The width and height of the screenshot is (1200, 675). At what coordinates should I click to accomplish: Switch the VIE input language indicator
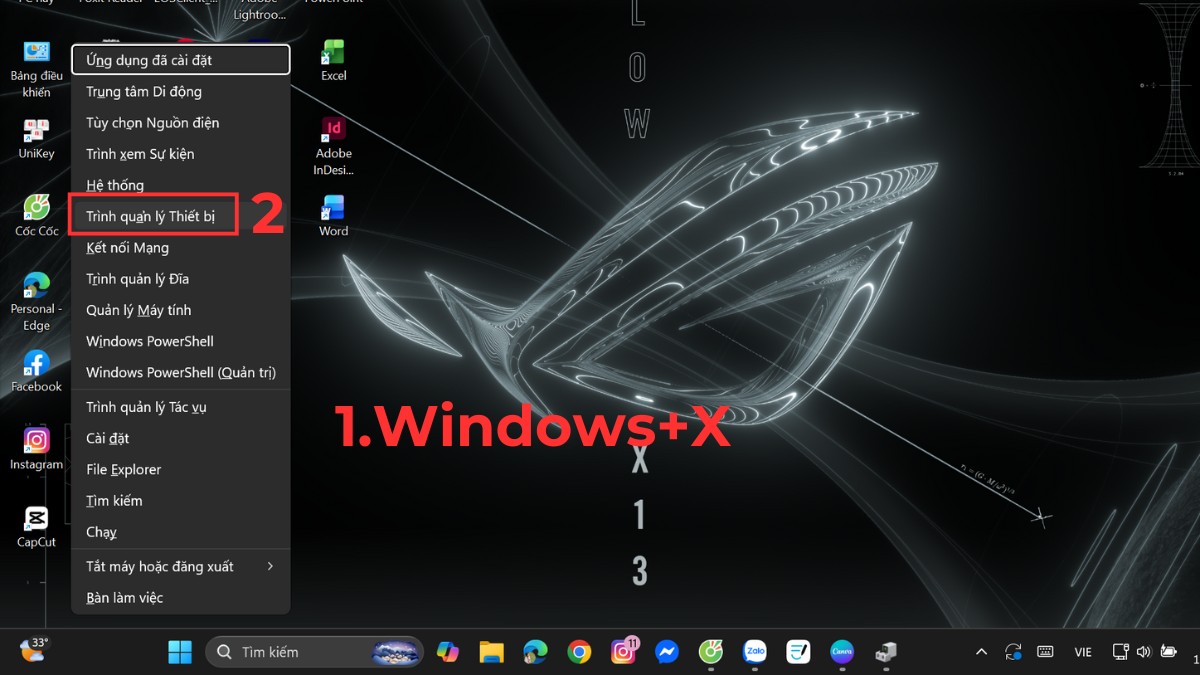1083,652
